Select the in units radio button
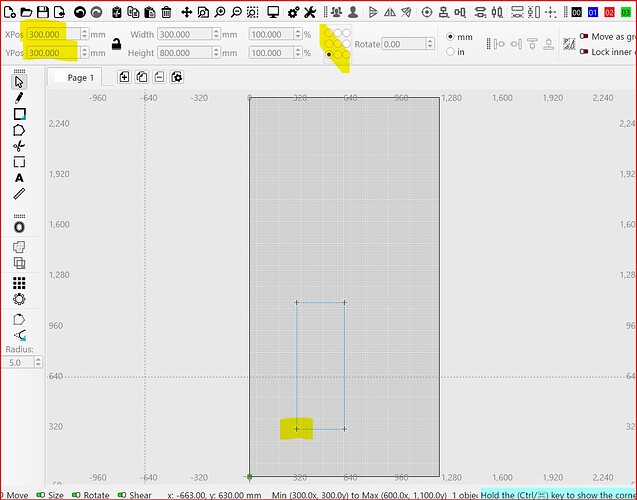 [x=450, y=52]
